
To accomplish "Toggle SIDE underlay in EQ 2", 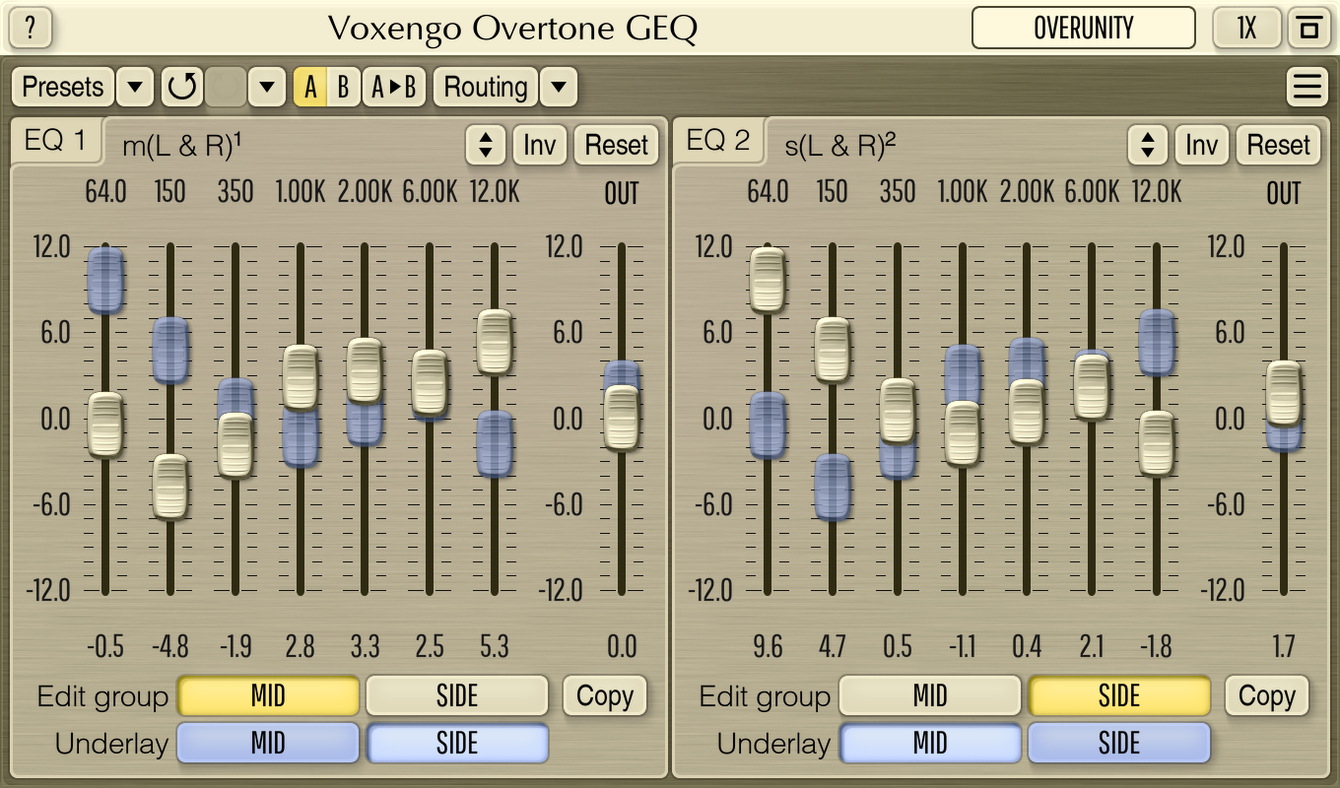I will pyautogui.click(x=1119, y=743).
